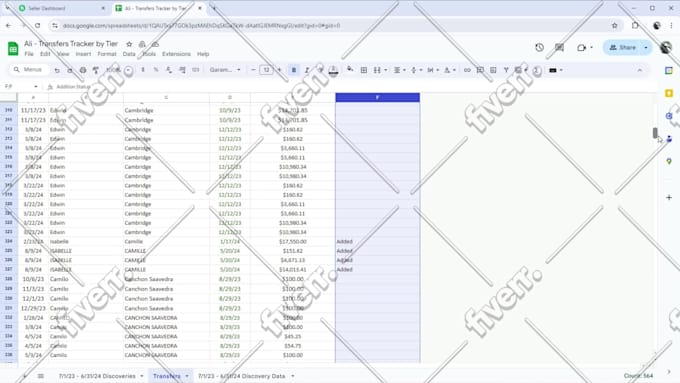The image size is (680, 383).
Task: Decrease font size minus button
Action: coord(253,70)
